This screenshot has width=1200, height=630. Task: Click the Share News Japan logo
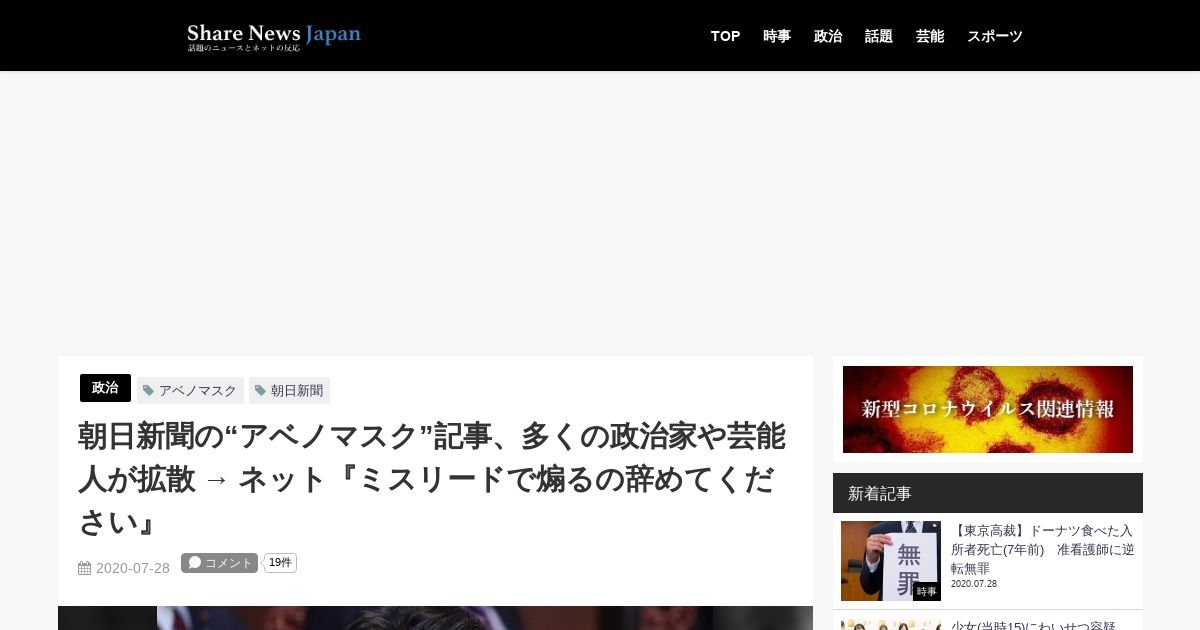click(x=274, y=37)
